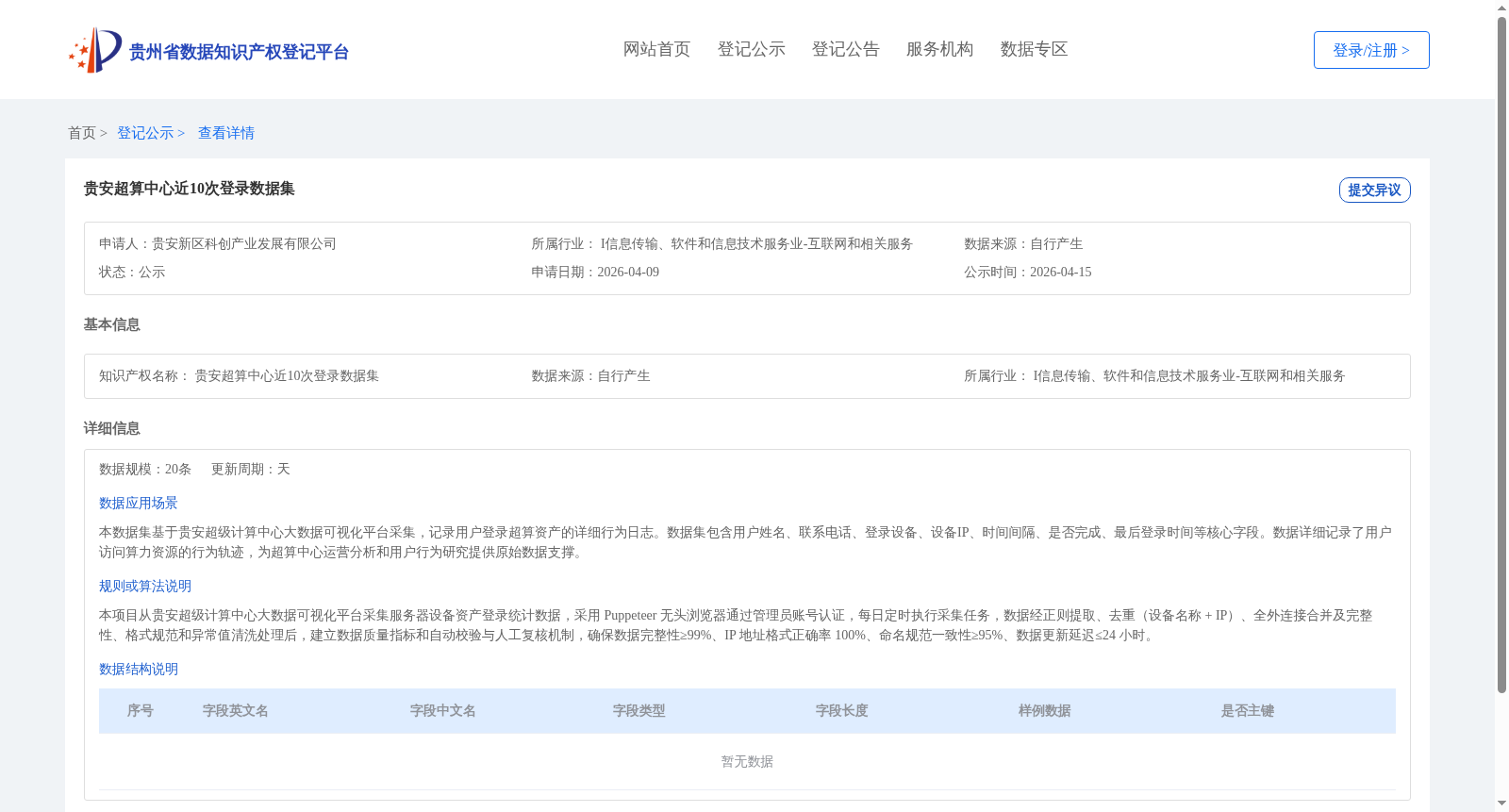Viewport: 1509px width, 812px height.
Task: Go to the 登记公示 navigation tab
Action: (751, 49)
